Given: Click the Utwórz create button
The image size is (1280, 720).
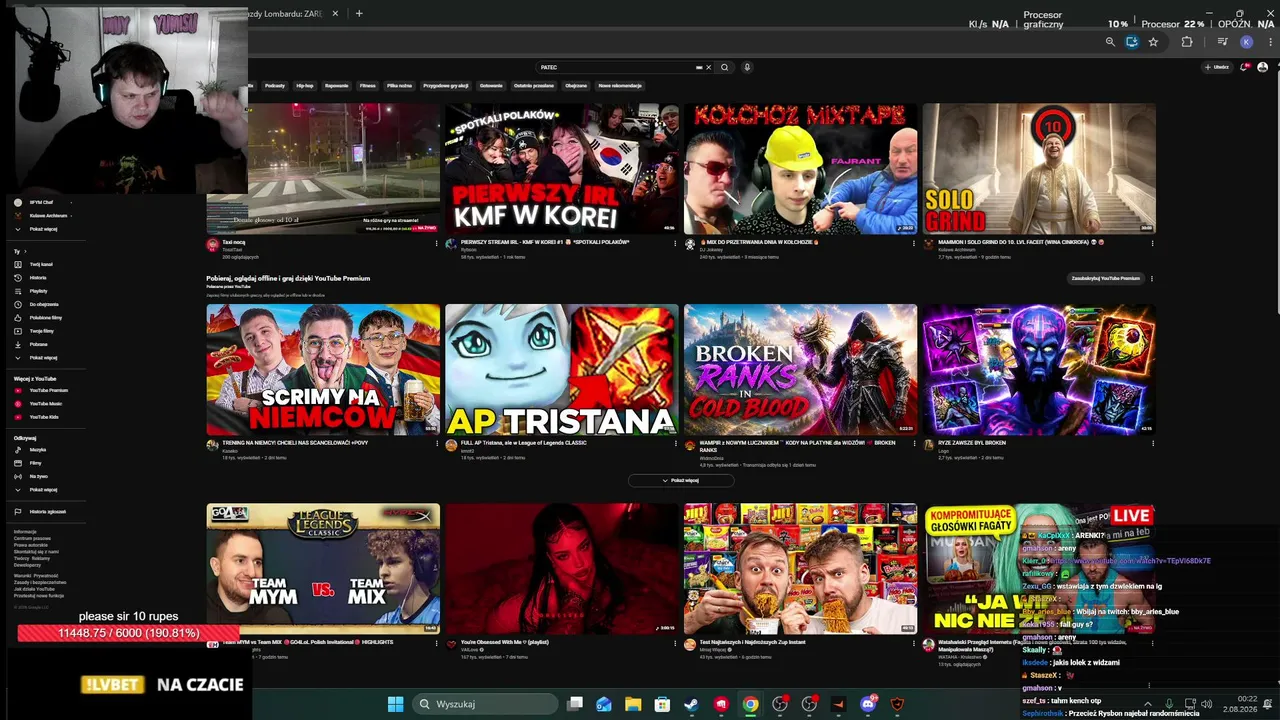Looking at the screenshot, I should 1216,67.
